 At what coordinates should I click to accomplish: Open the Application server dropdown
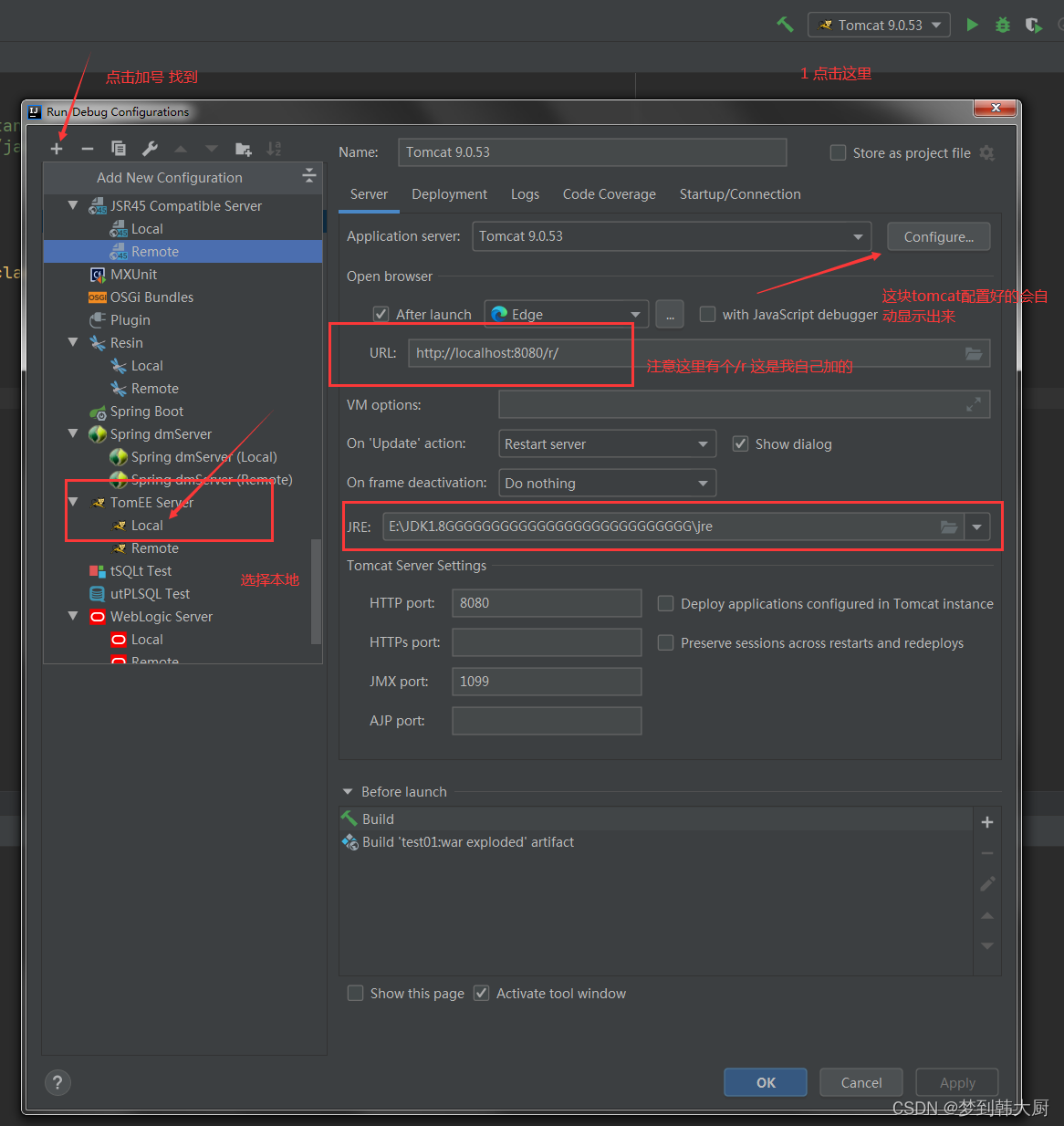pos(672,236)
